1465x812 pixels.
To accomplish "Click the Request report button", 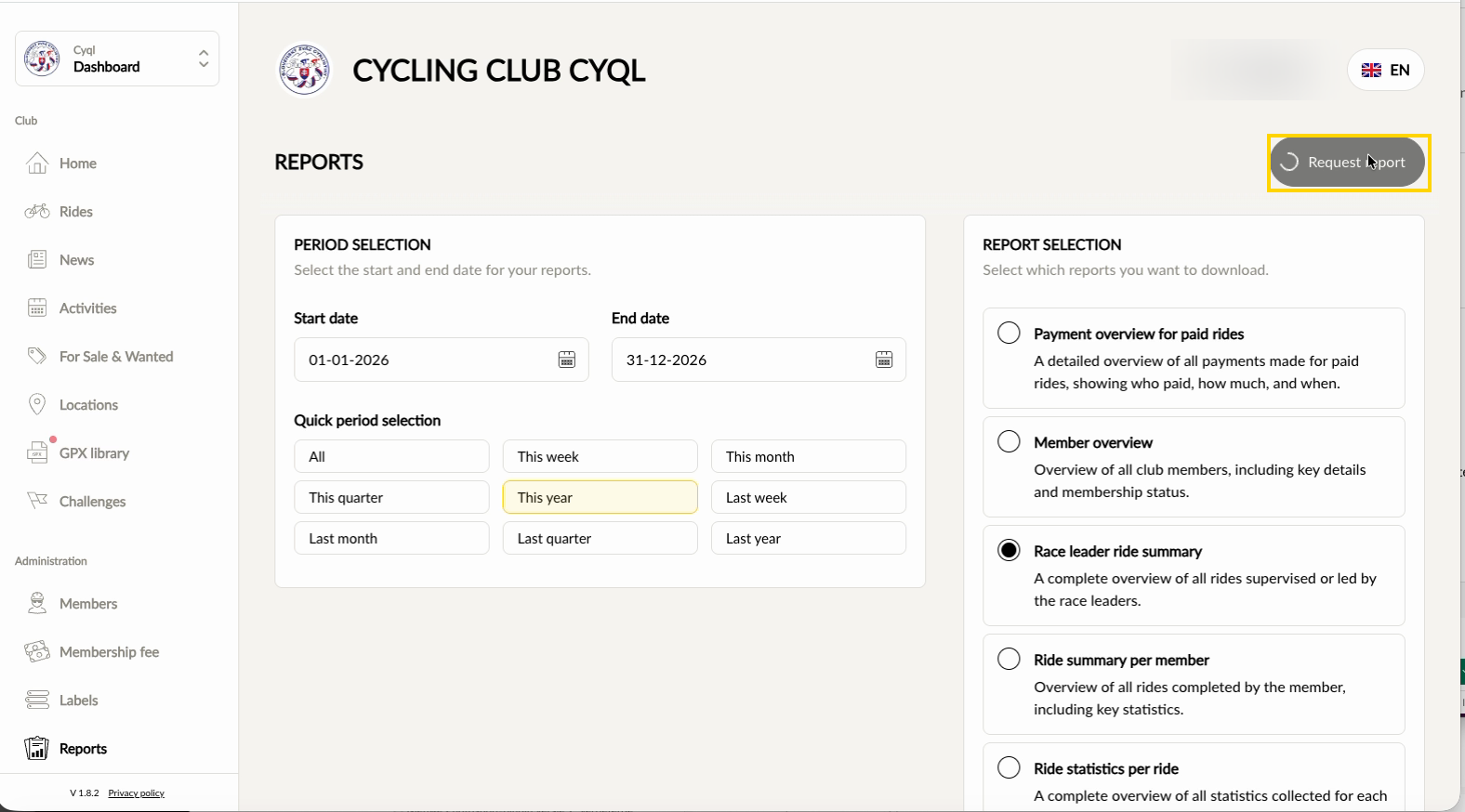I will pyautogui.click(x=1348, y=163).
